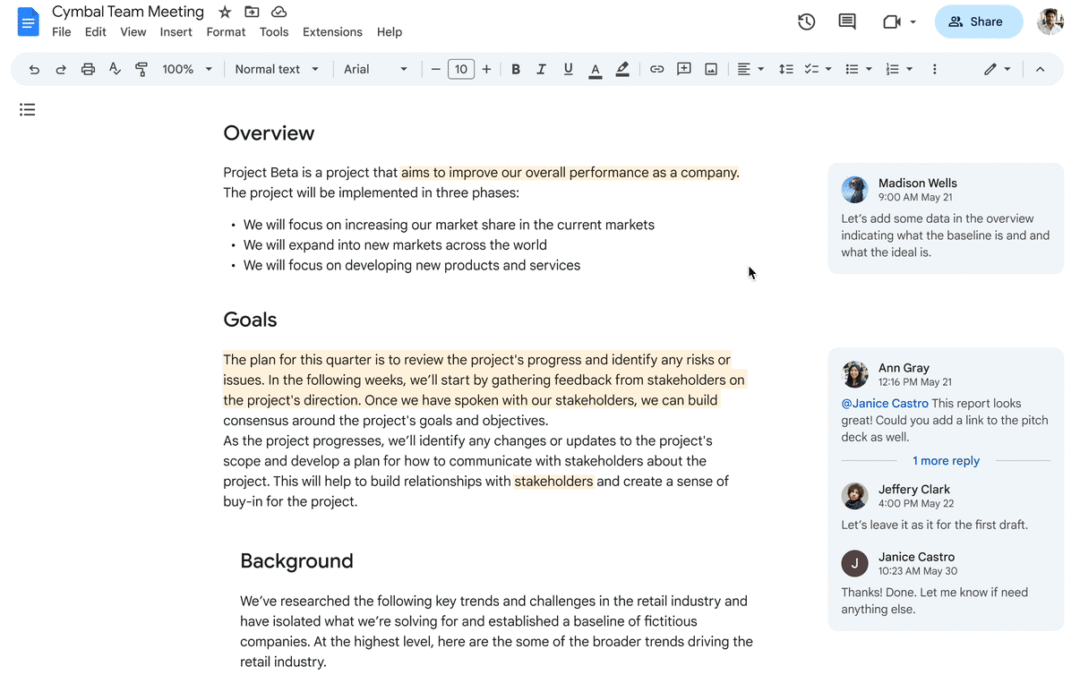Expand the 1 more reply link
The image size is (1080, 675).
point(946,461)
